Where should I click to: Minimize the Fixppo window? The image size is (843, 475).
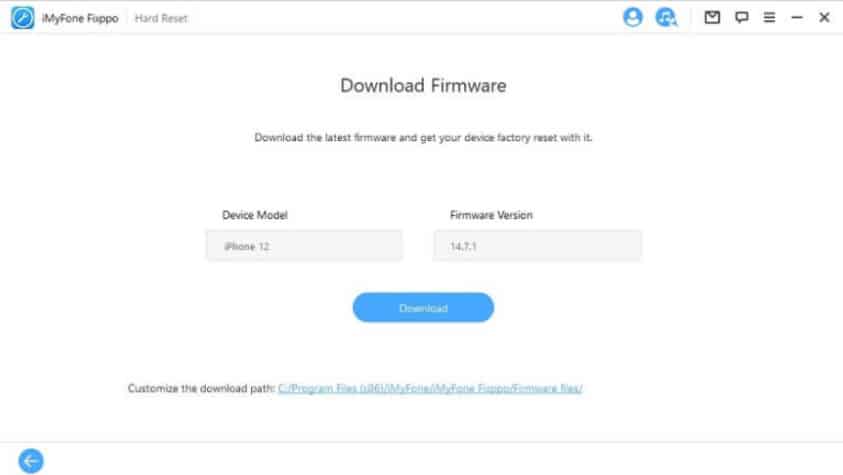(797, 18)
